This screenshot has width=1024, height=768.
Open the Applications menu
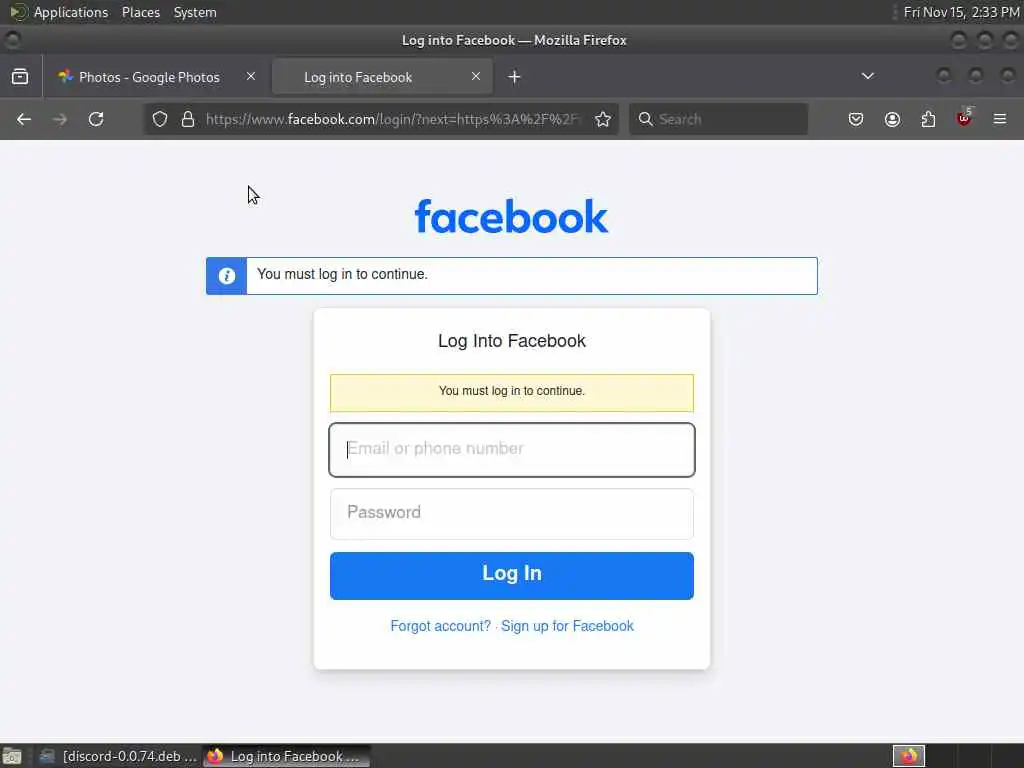click(x=71, y=12)
